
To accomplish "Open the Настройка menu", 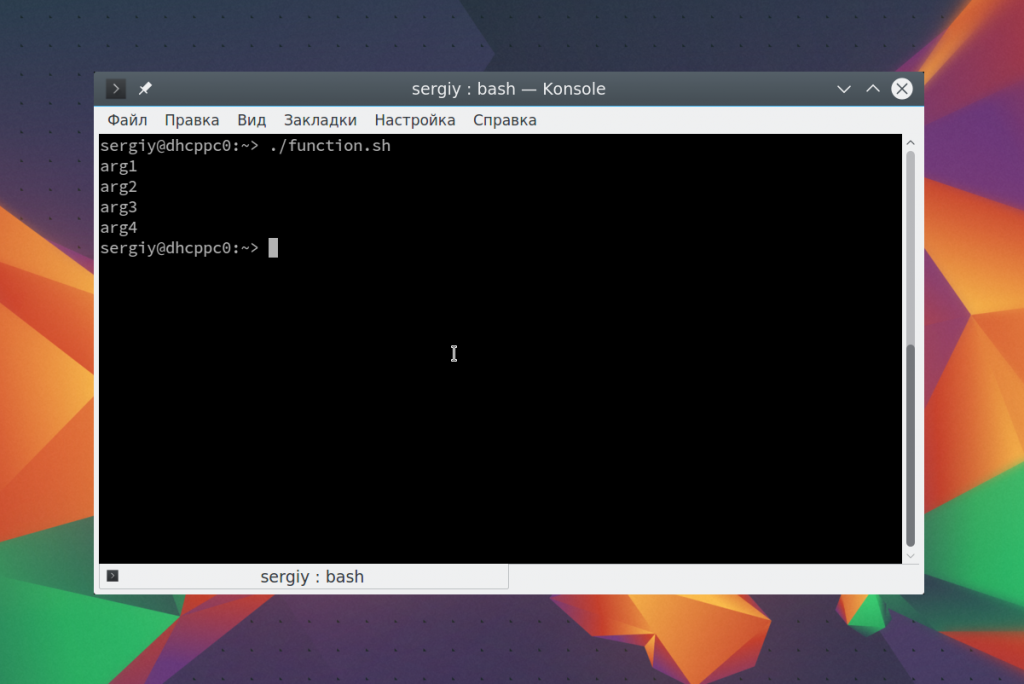I will [415, 120].
